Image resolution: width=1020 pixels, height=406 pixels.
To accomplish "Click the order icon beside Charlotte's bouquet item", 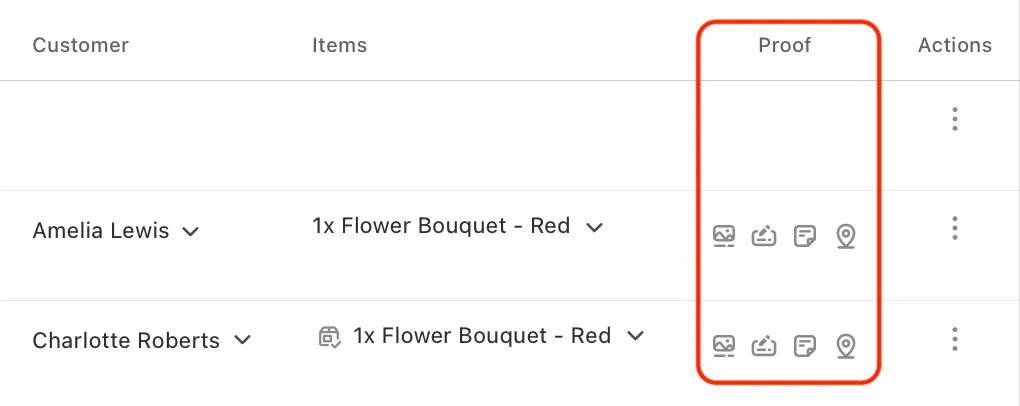I will pos(329,337).
